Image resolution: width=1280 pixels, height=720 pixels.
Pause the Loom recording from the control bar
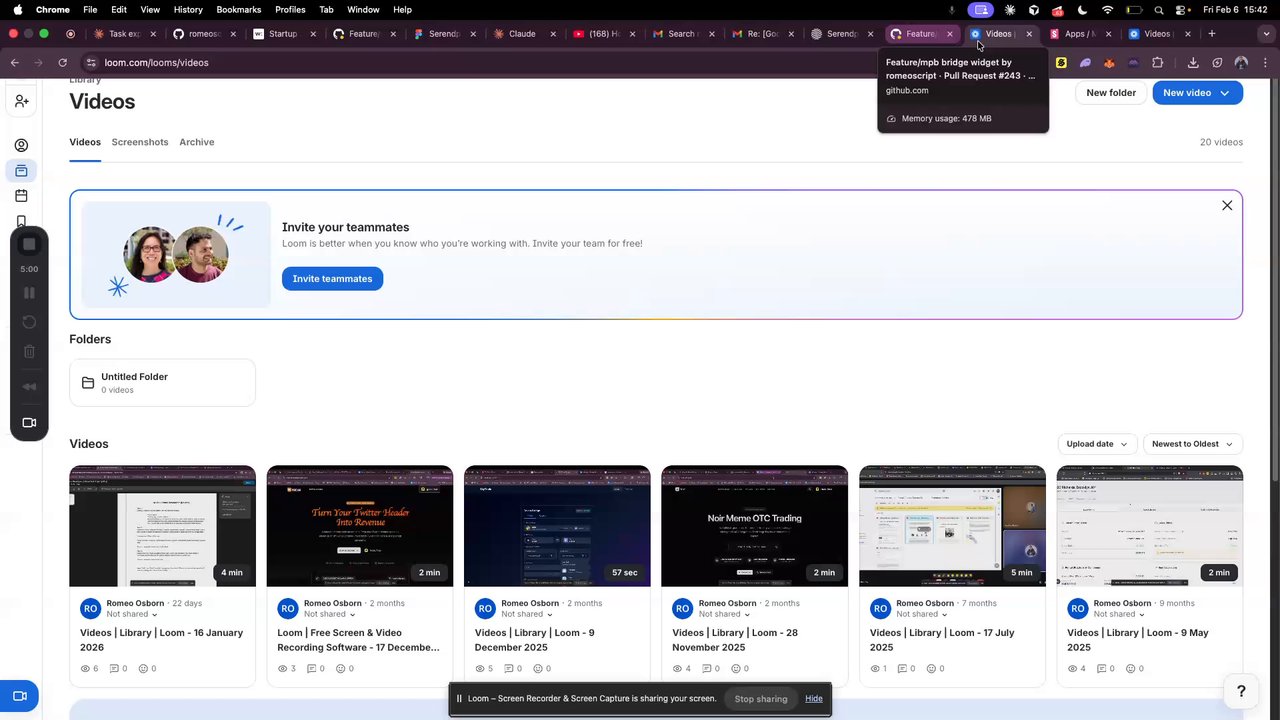click(29, 293)
